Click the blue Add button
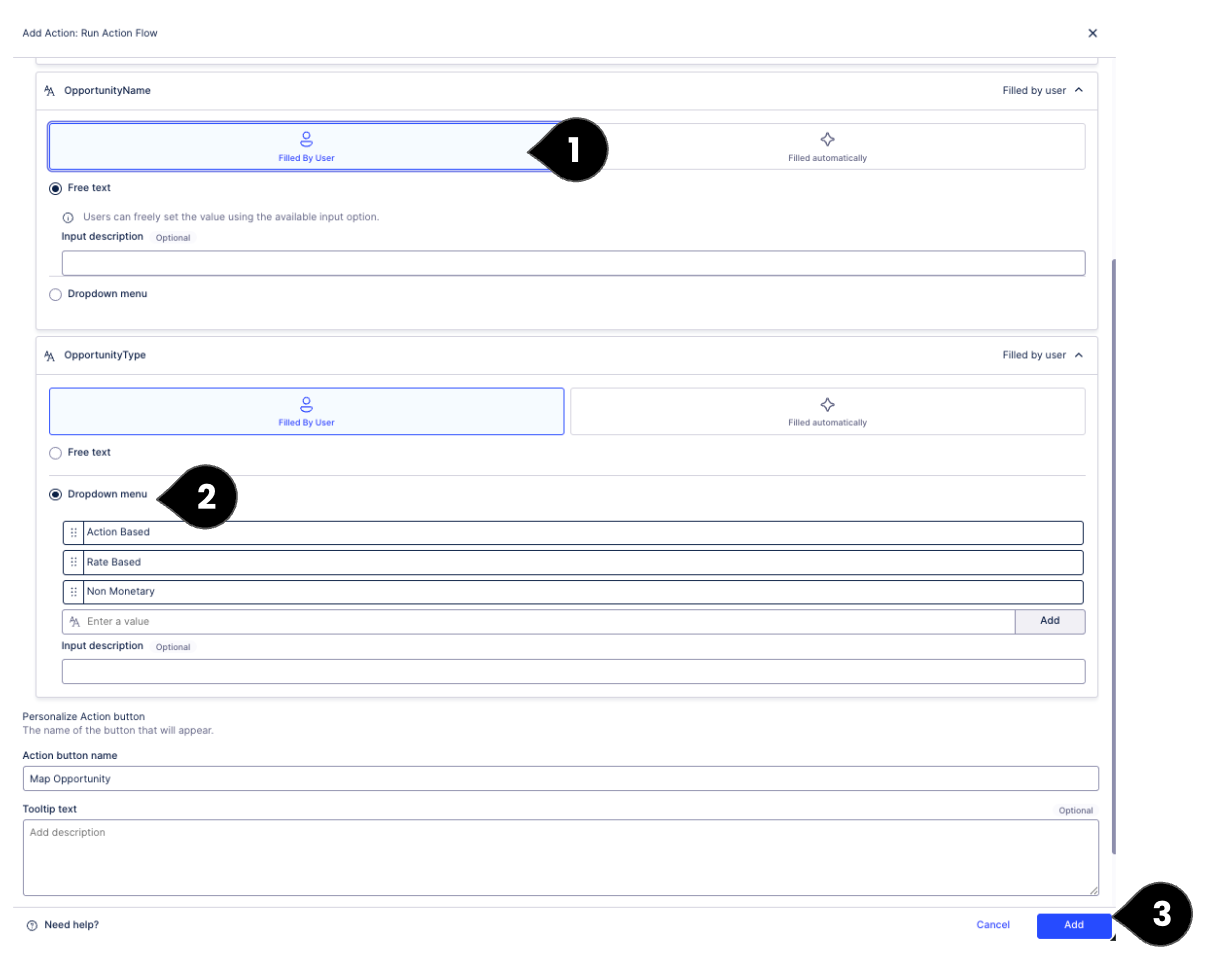 [x=1073, y=926]
